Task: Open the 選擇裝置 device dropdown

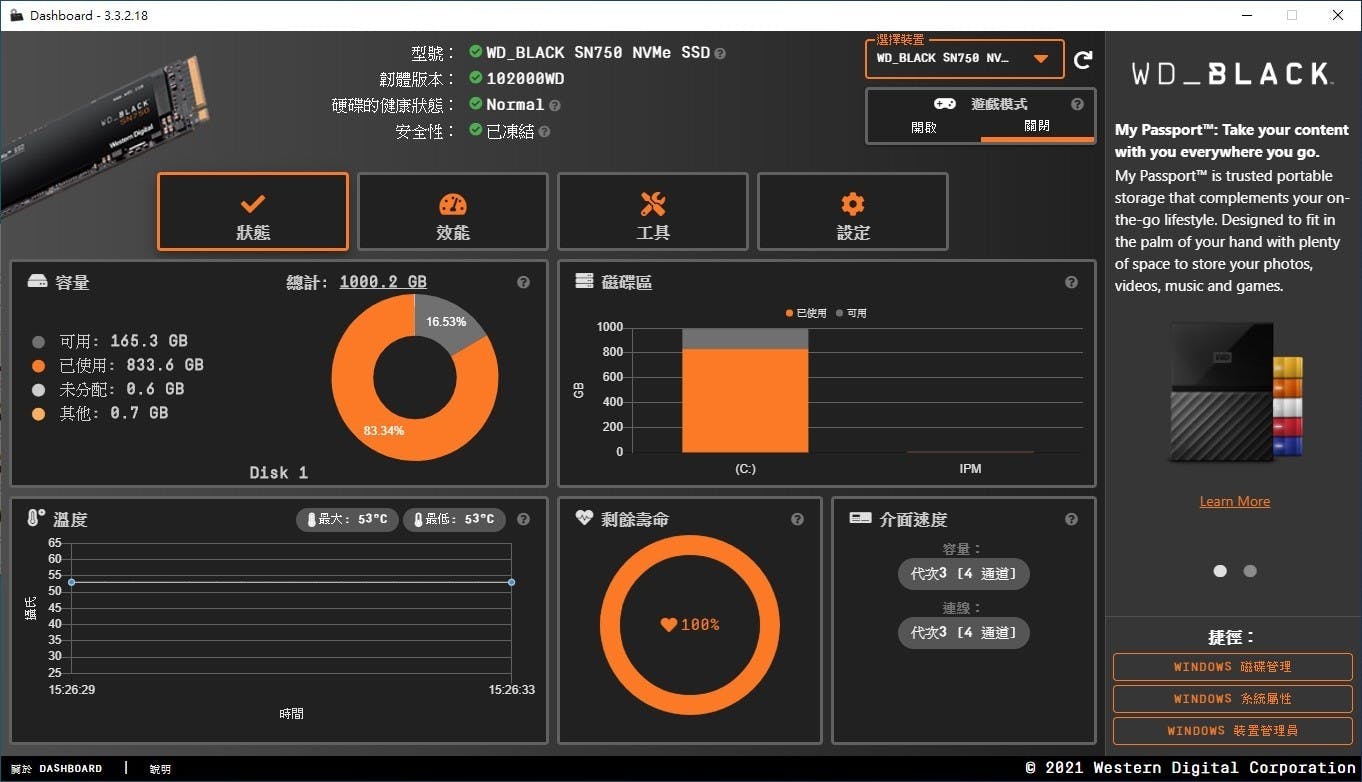Action: point(1040,59)
